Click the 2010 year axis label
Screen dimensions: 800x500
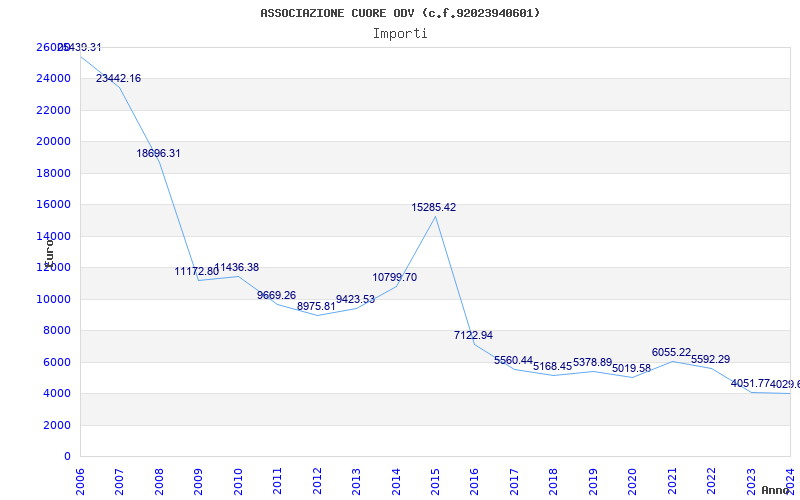point(238,482)
